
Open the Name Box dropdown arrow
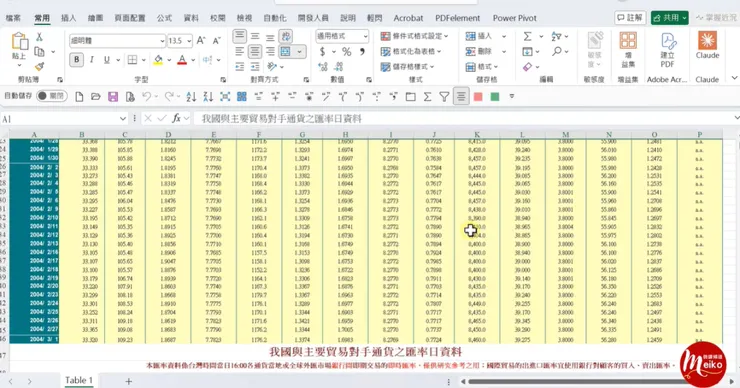[123, 118]
